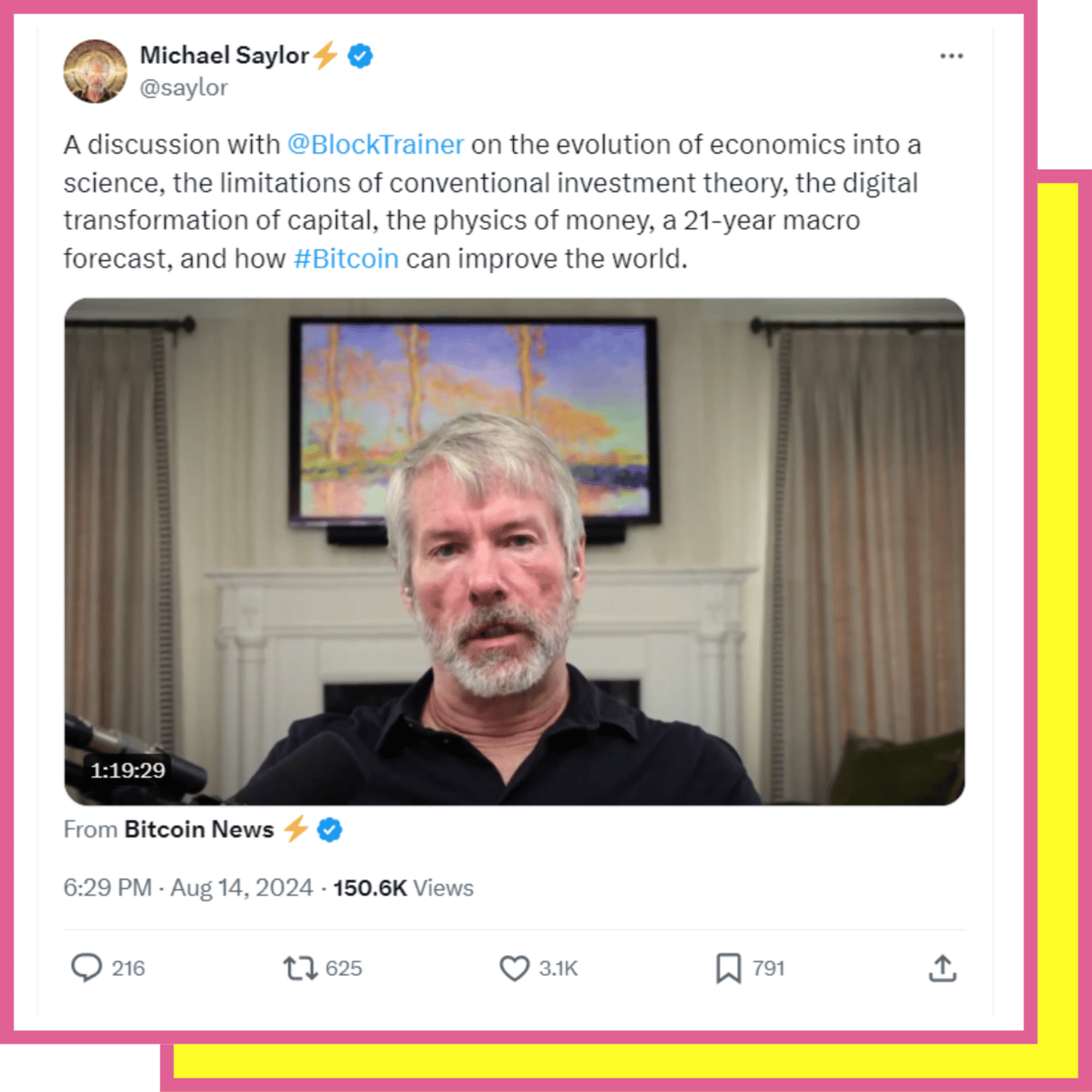Click the share upload icon
Screen dimensions: 1092x1092
[942, 968]
